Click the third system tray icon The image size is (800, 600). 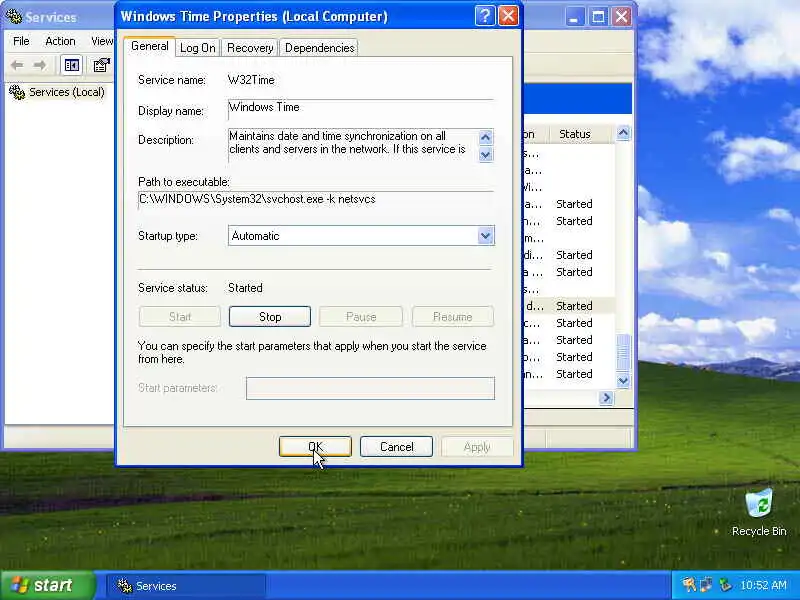coord(724,585)
